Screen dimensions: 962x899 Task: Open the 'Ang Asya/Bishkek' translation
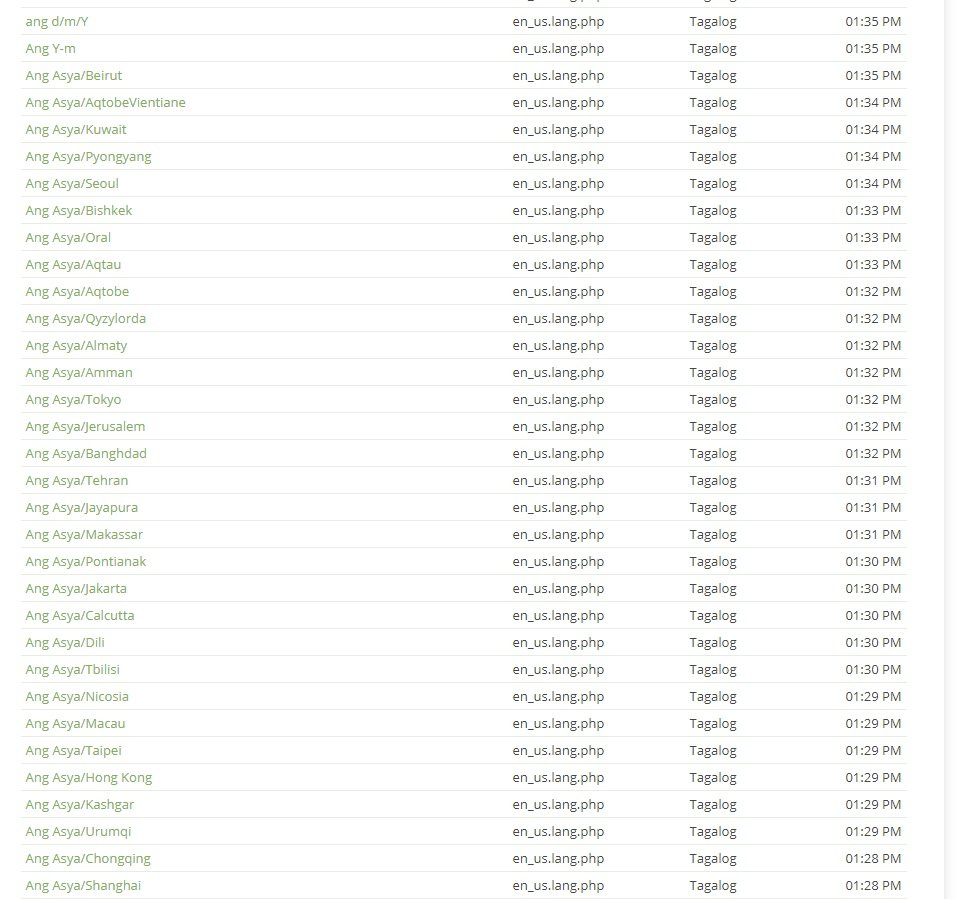[79, 210]
